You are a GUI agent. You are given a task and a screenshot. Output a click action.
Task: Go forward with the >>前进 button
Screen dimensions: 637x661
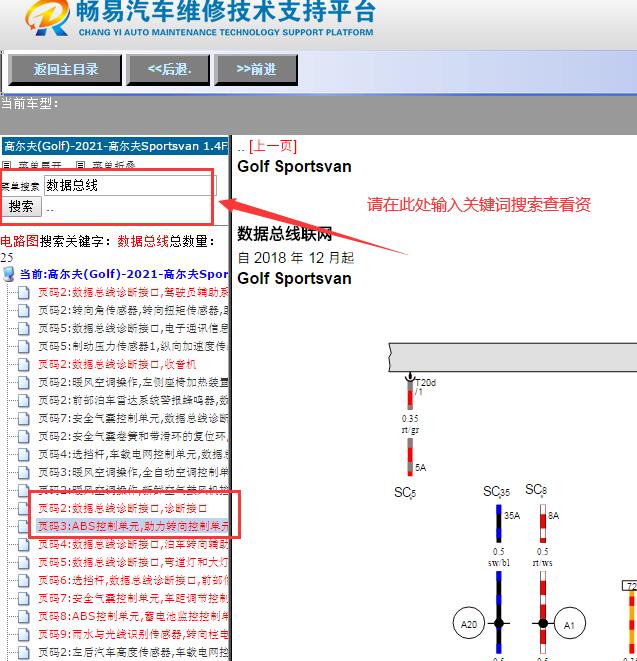tap(256, 70)
